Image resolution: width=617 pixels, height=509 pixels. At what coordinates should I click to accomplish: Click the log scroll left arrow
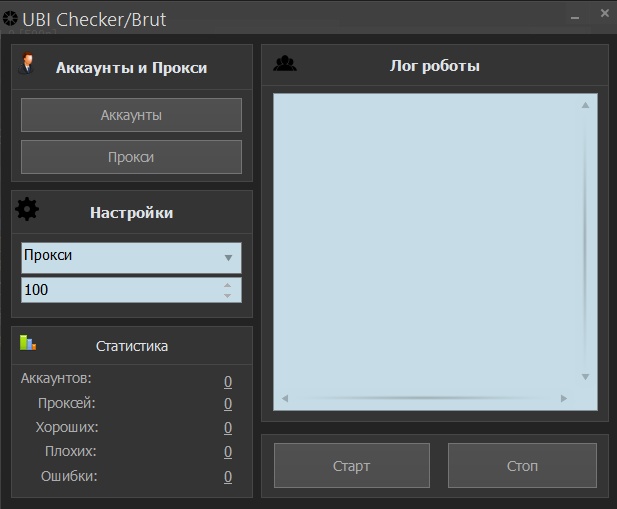(x=285, y=398)
